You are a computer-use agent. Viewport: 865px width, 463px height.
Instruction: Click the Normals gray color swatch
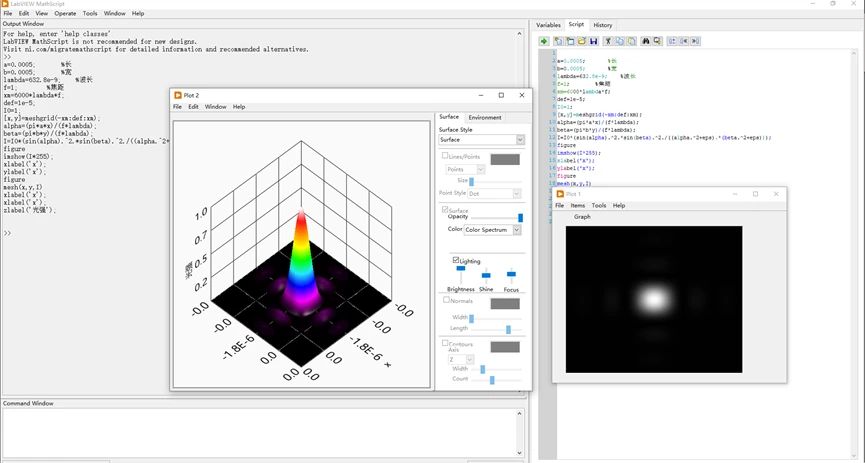(505, 304)
